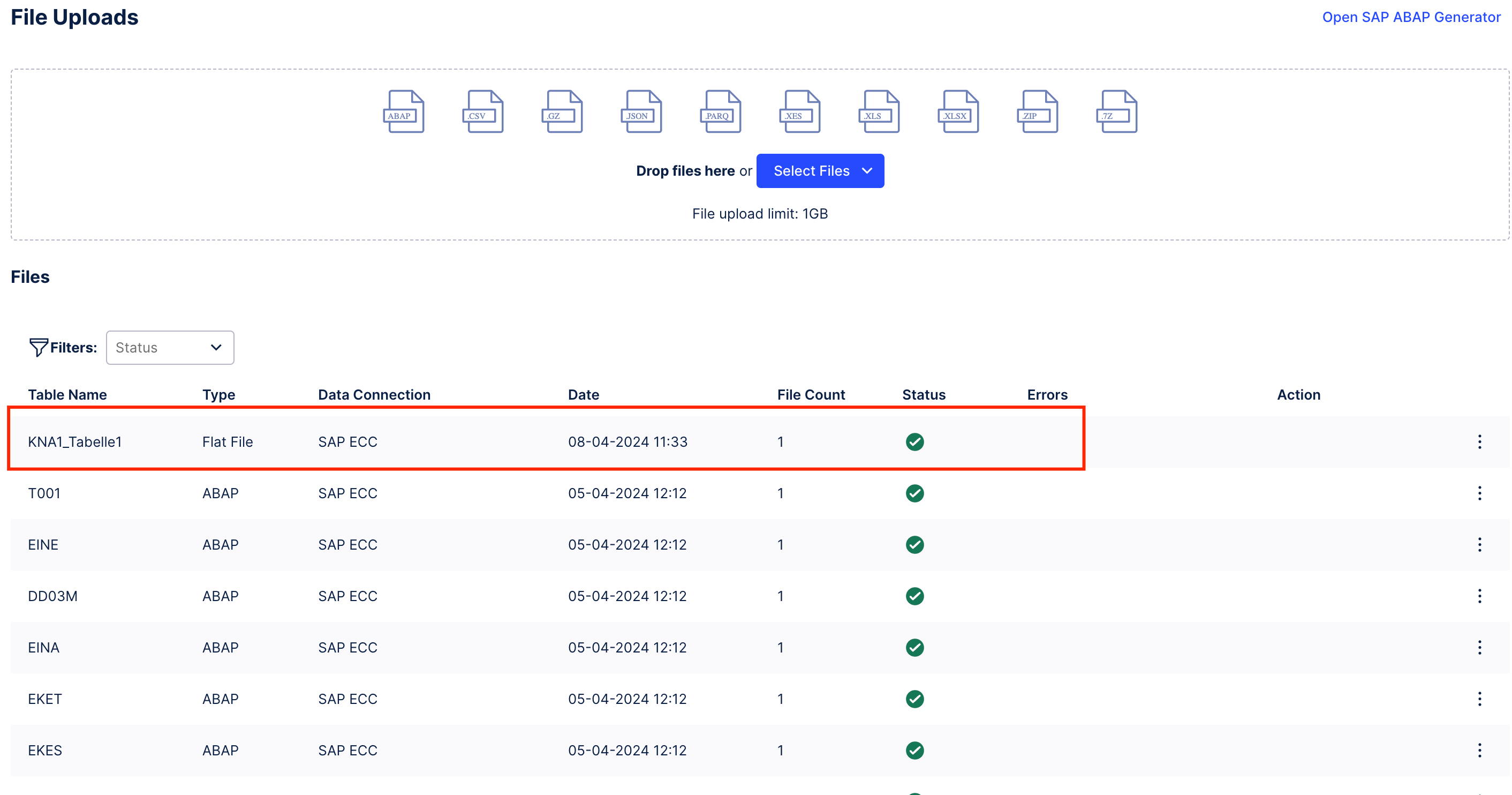Click date 08-04-2024 11:33
This screenshot has height=795, width=1512.
628,441
